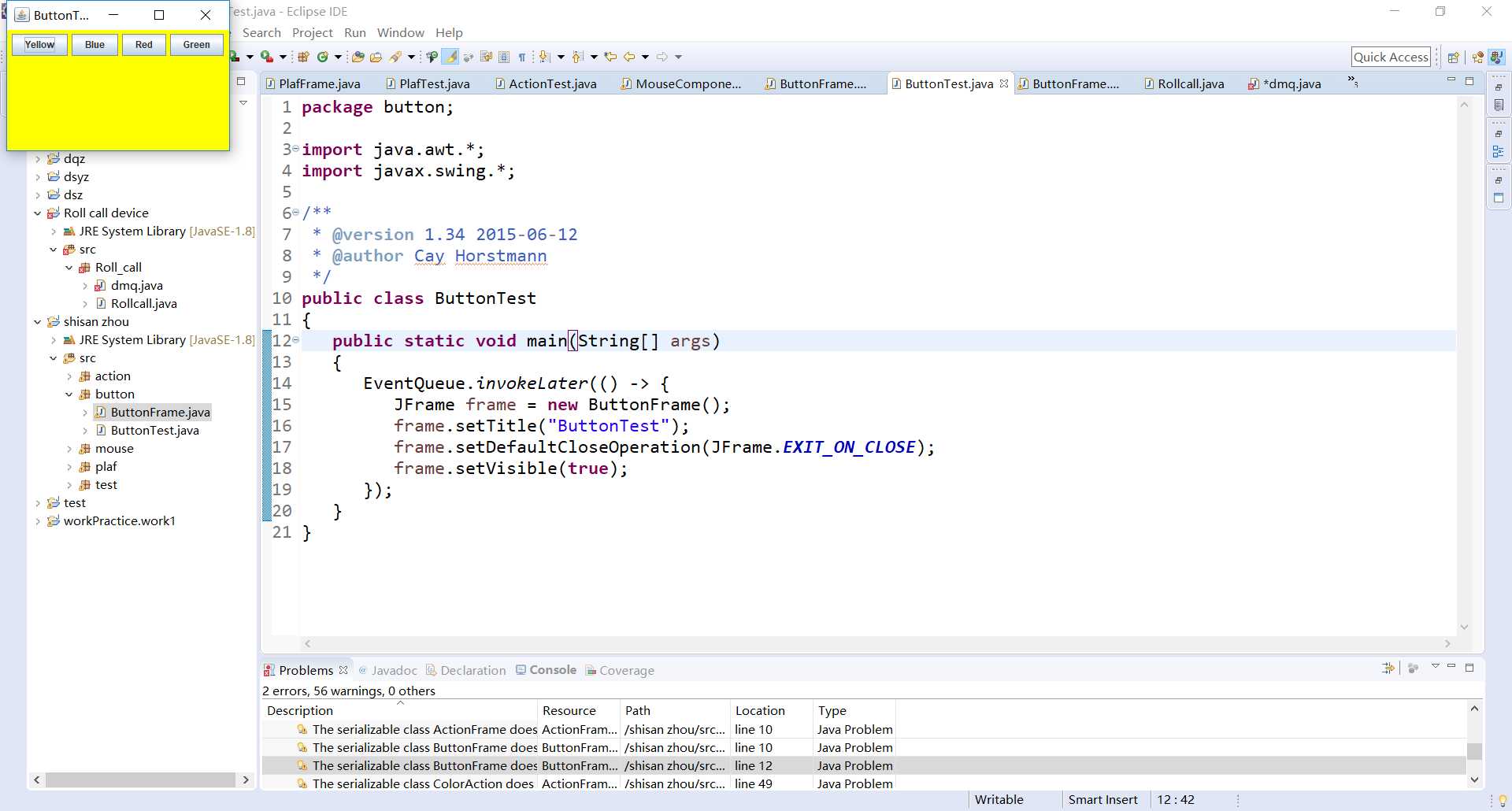Click the Open Type toolbar icon
Image resolution: width=1512 pixels, height=811 pixels.
[358, 57]
